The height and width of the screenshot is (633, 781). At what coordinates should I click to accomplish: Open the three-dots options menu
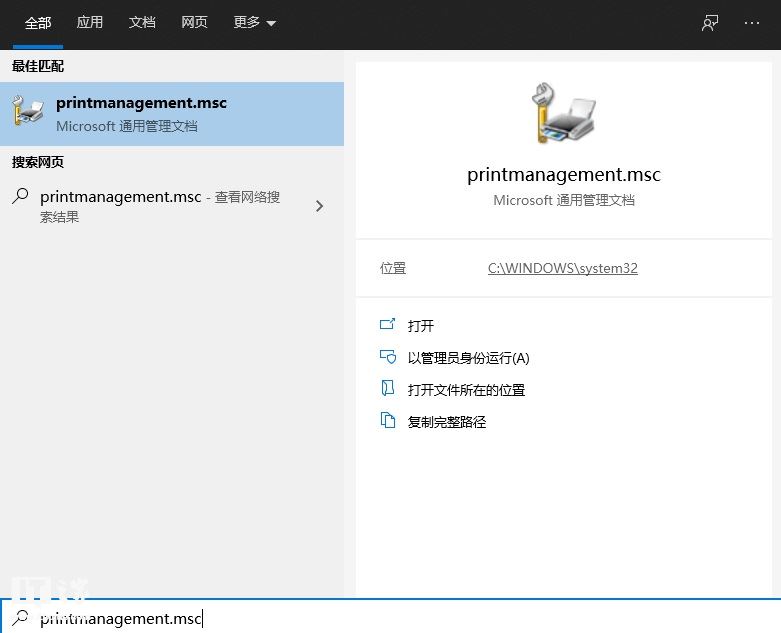[x=752, y=23]
